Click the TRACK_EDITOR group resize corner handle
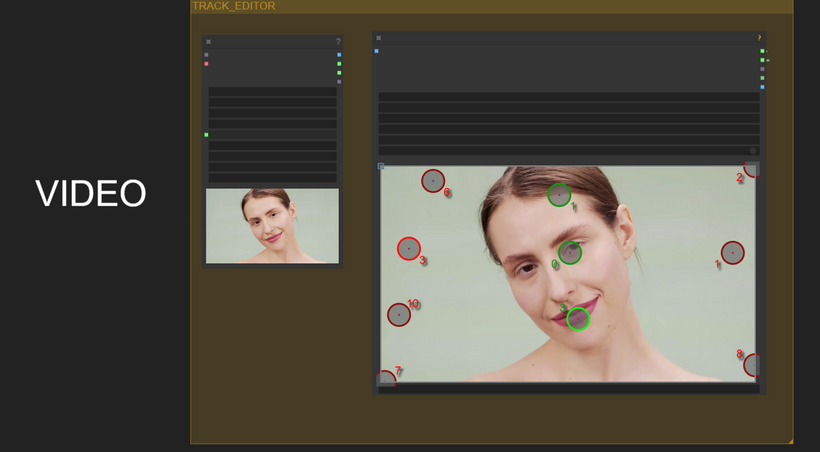The image size is (820, 452). pyautogui.click(x=789, y=440)
